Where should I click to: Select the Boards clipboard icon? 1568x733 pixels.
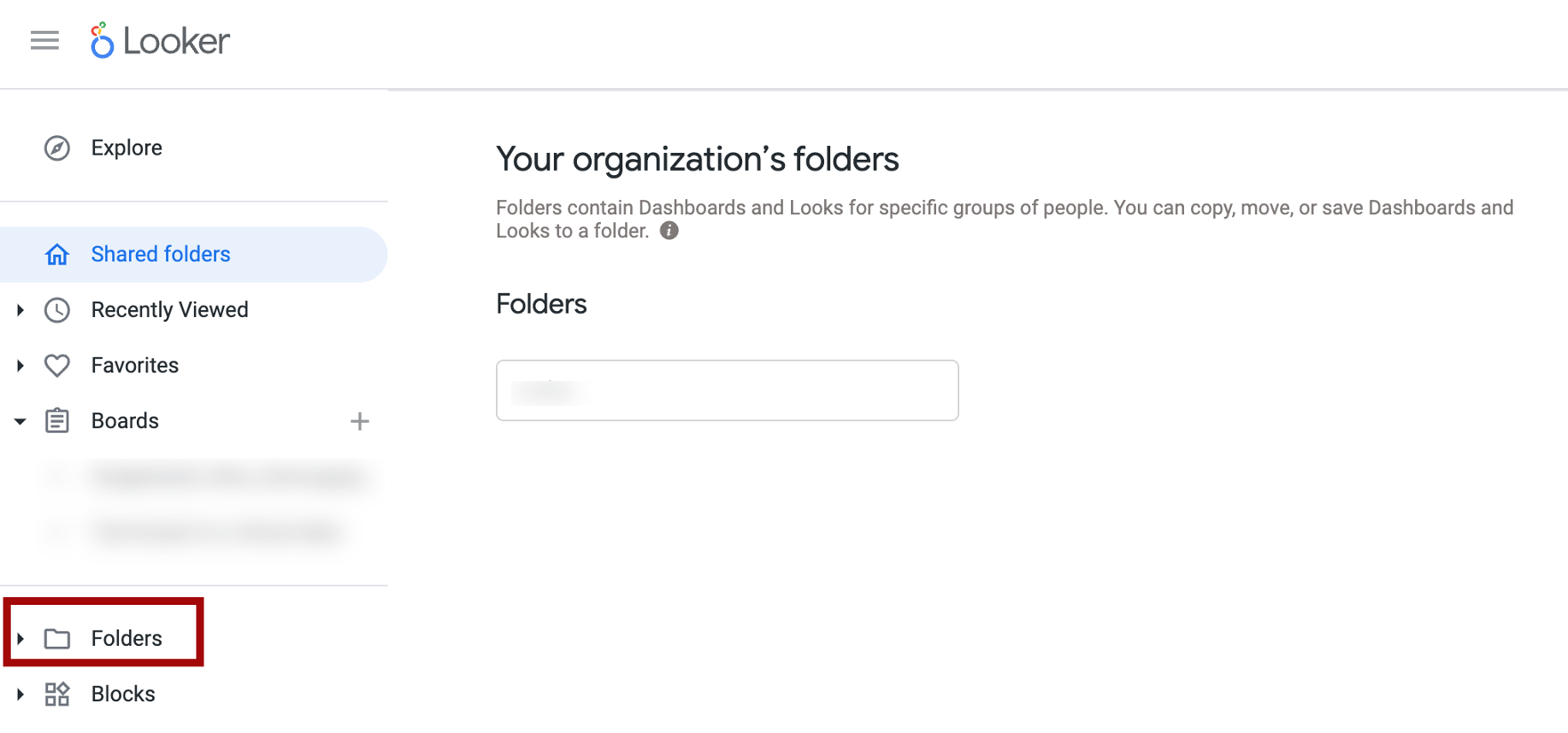point(57,420)
